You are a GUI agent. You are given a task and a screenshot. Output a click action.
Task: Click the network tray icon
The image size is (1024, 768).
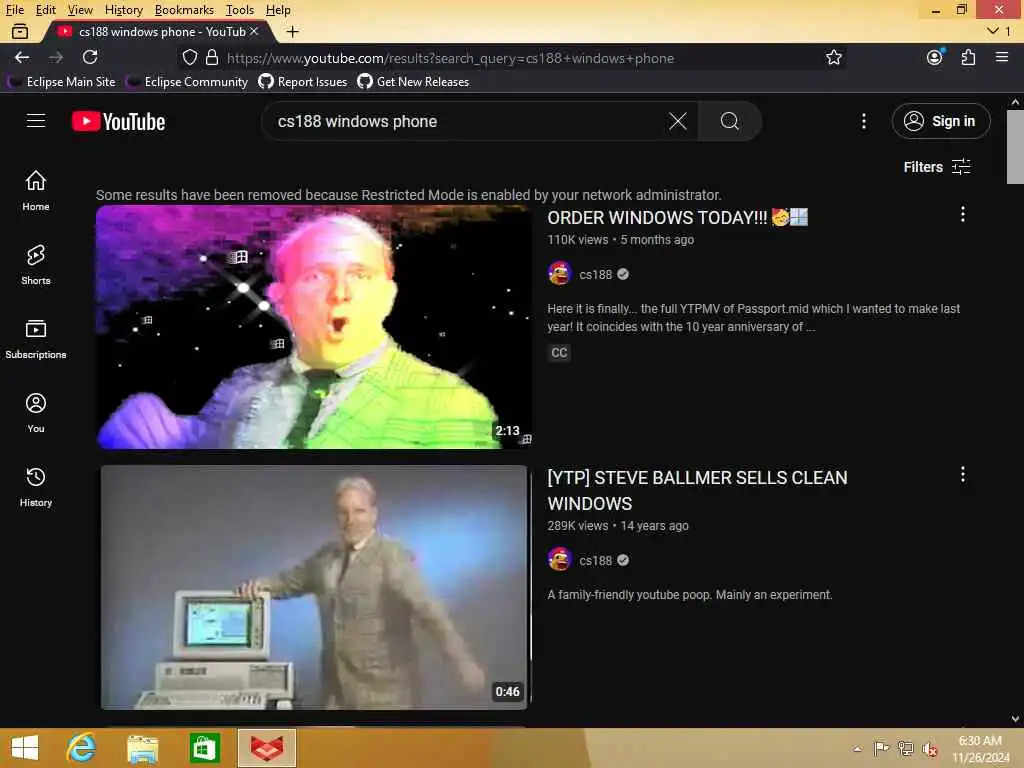coord(905,748)
